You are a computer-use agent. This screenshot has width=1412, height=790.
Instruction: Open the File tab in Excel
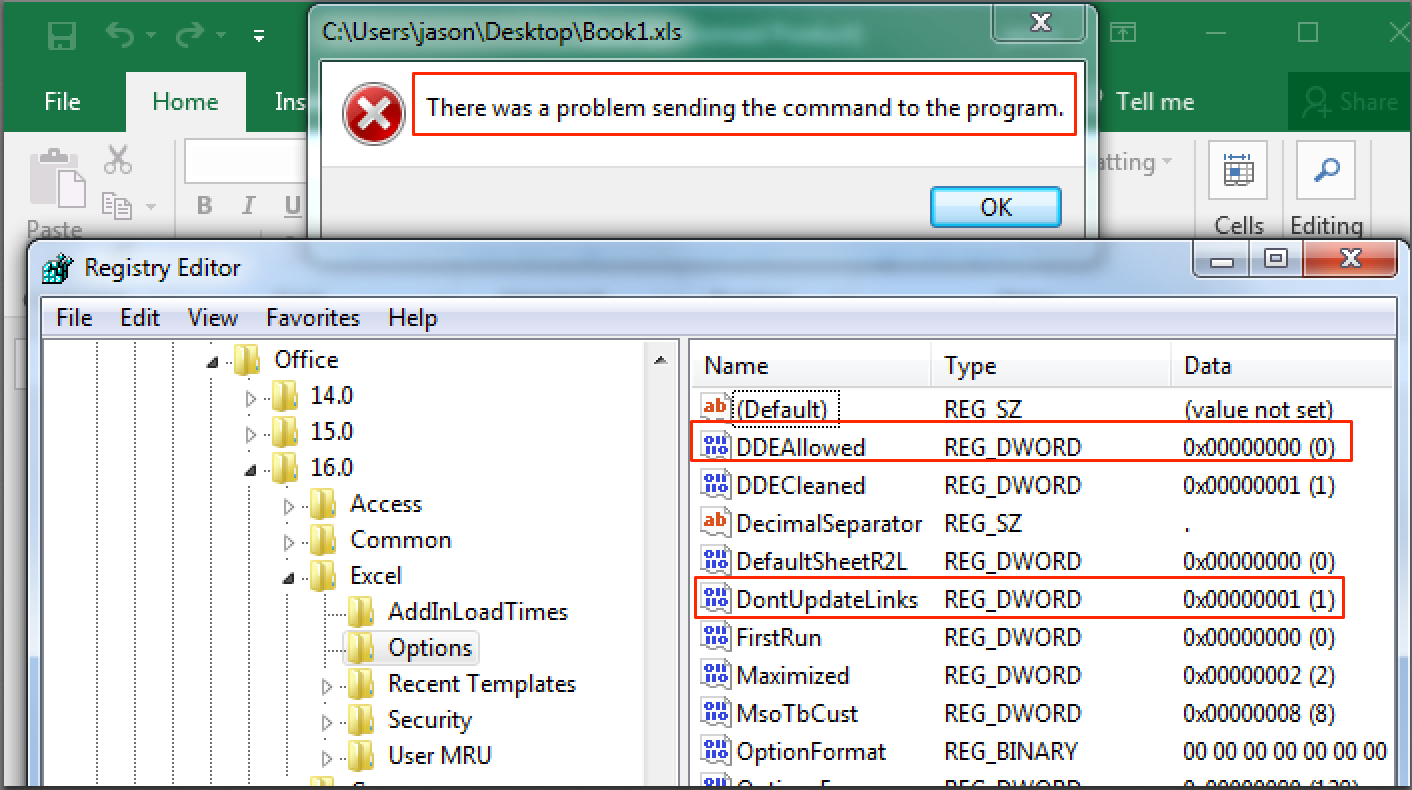pyautogui.click(x=63, y=102)
